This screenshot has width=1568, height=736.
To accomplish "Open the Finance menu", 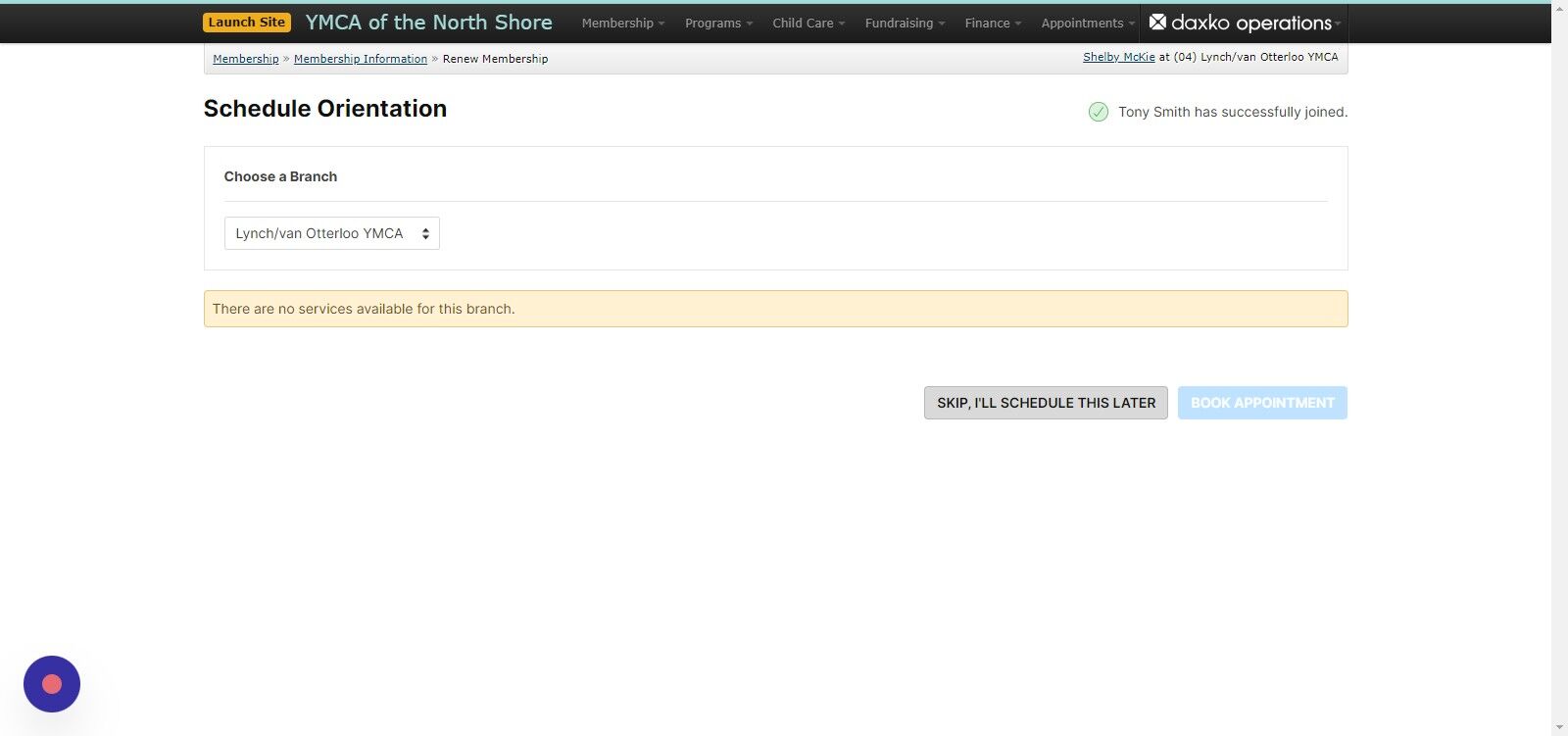I will 993,23.
